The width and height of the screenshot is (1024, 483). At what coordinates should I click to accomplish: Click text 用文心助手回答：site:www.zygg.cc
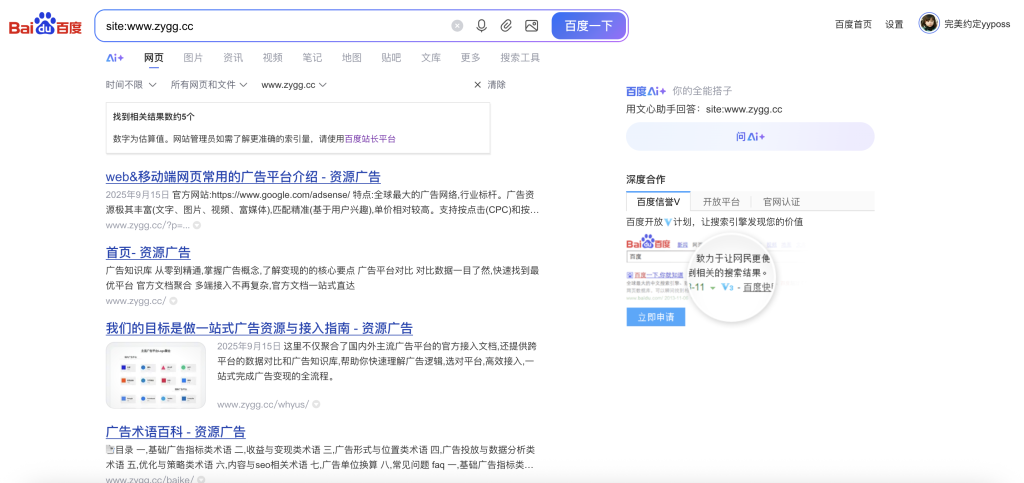pyautogui.click(x=704, y=109)
